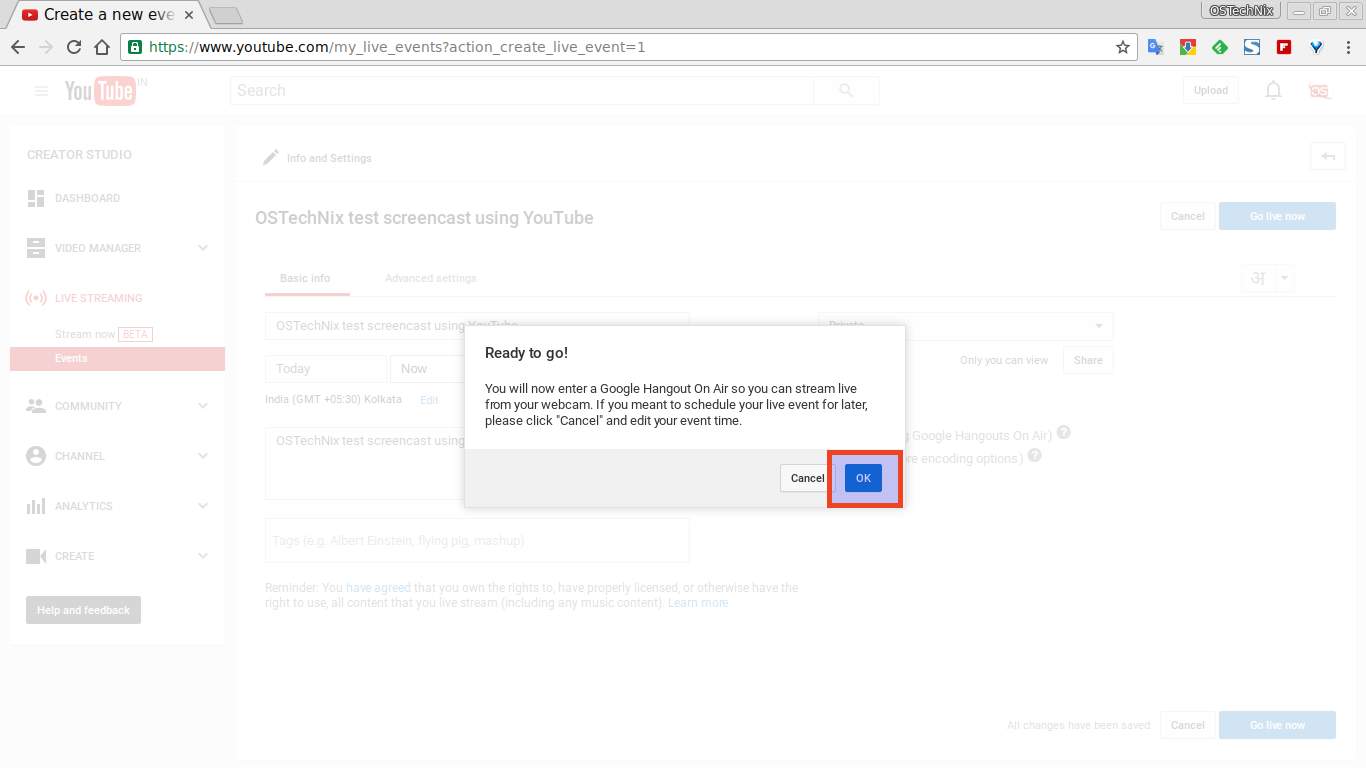Reload the page with the refresh icon
The height and width of the screenshot is (768, 1366).
[74, 47]
